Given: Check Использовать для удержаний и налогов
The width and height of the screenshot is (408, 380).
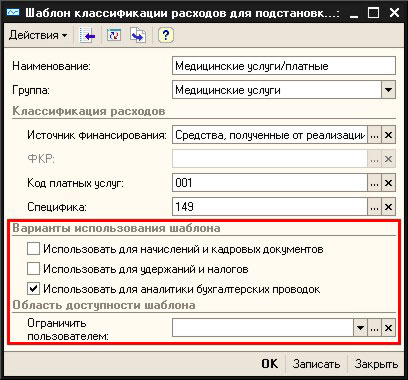Looking at the screenshot, I should (33, 268).
